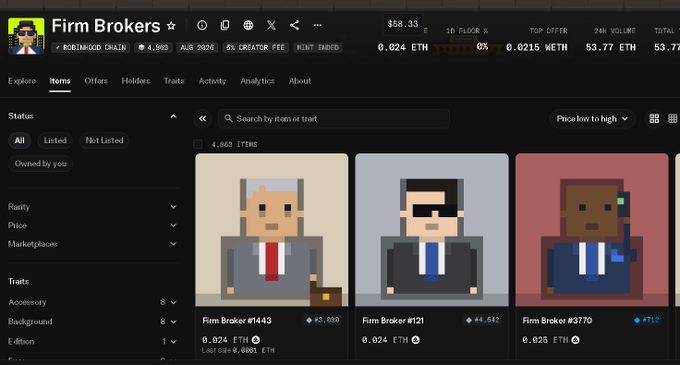The width and height of the screenshot is (680, 365).
Task: Click the Mint Ended badge
Action: 318,48
